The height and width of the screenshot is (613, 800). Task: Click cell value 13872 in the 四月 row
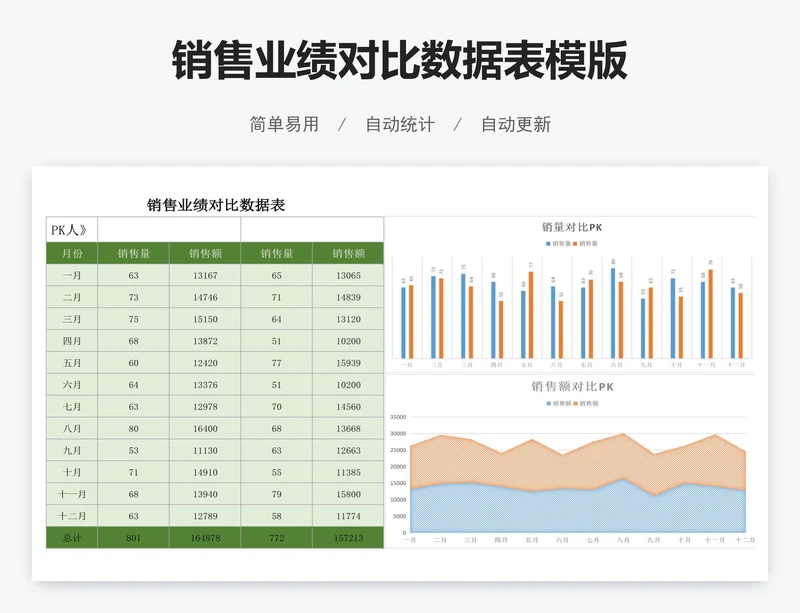[x=205, y=341]
